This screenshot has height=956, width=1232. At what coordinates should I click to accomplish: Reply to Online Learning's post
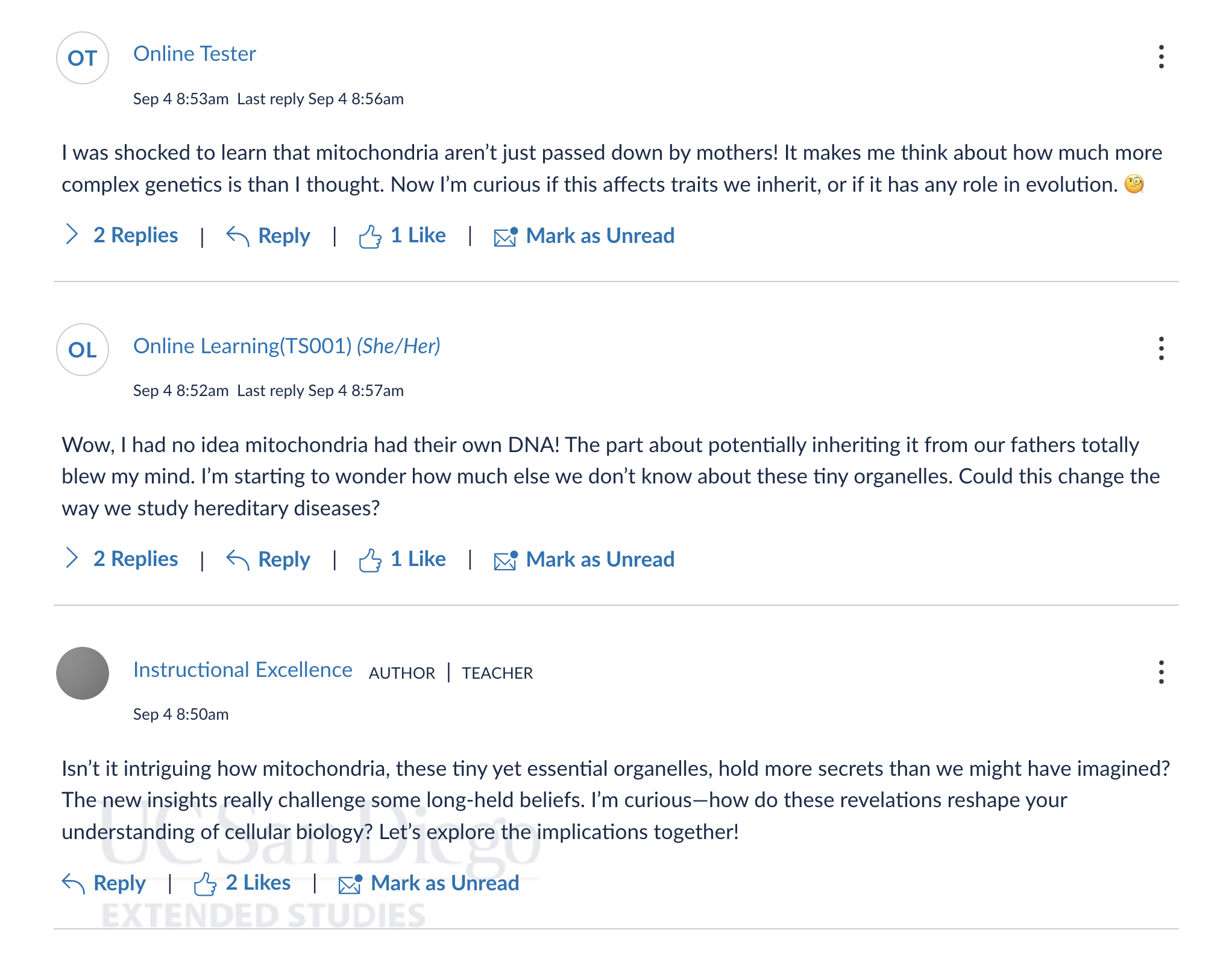pos(268,559)
